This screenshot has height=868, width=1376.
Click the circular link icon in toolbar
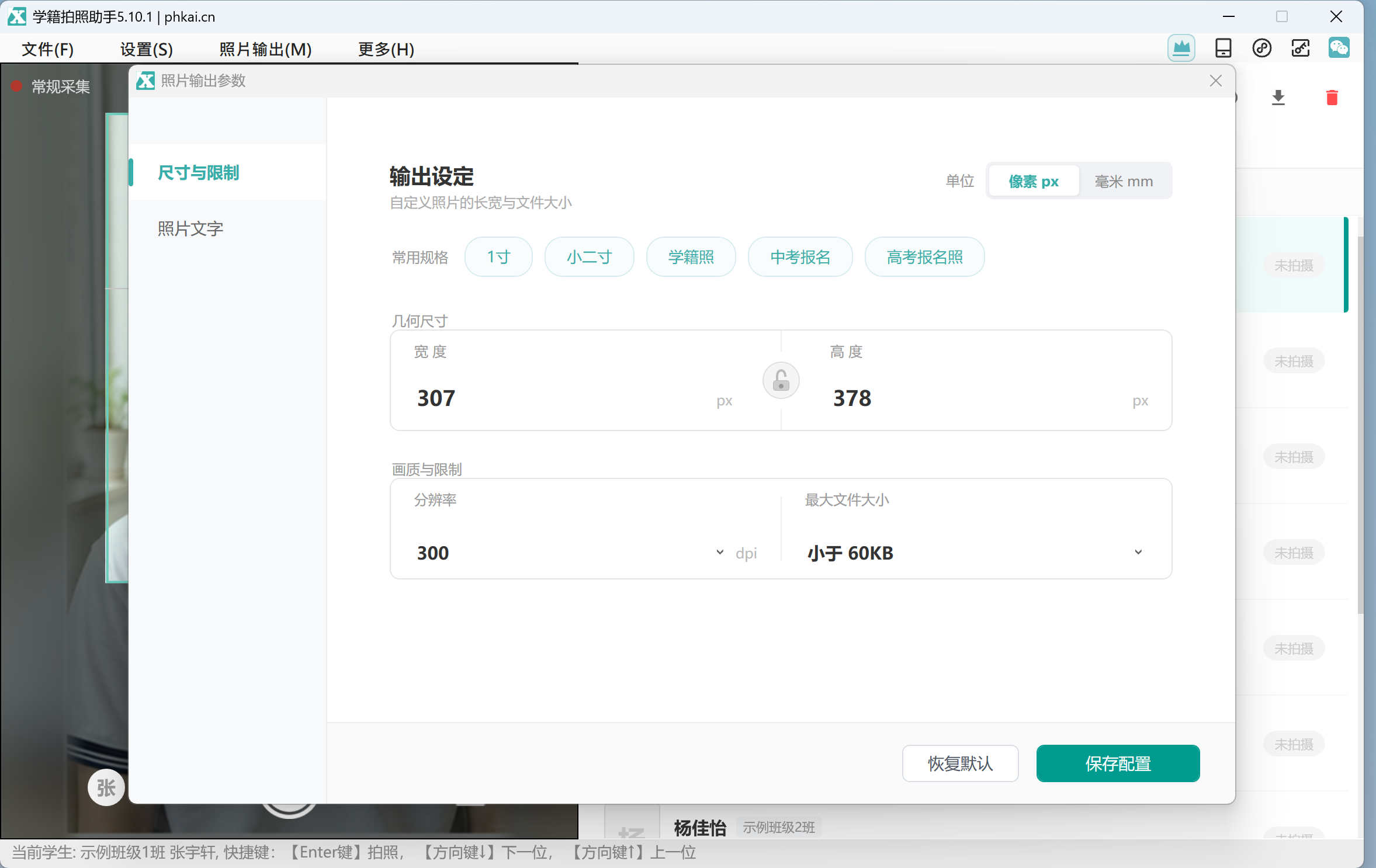pos(1261,48)
